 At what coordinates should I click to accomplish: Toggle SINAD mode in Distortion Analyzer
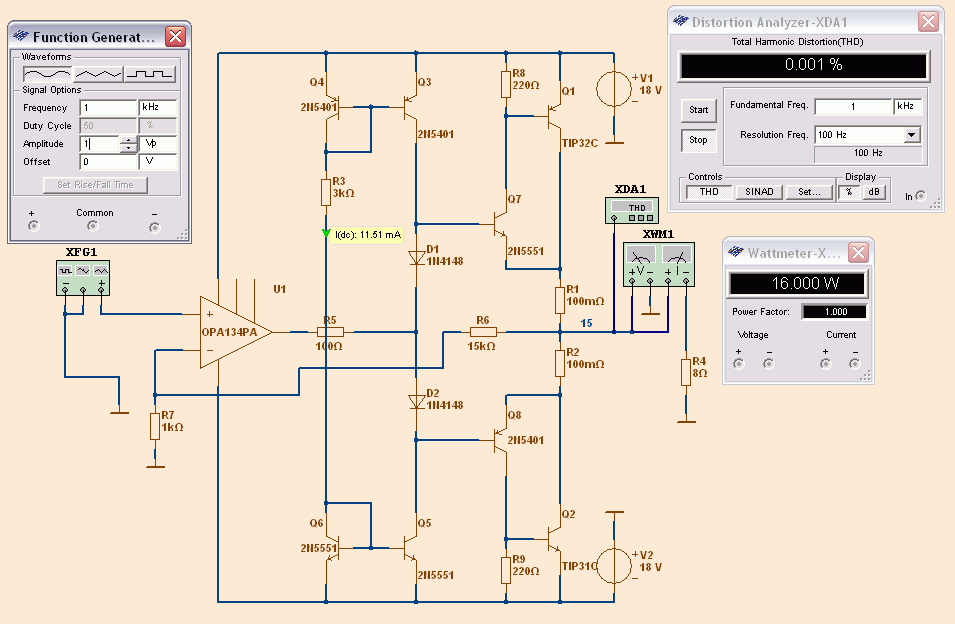(759, 192)
